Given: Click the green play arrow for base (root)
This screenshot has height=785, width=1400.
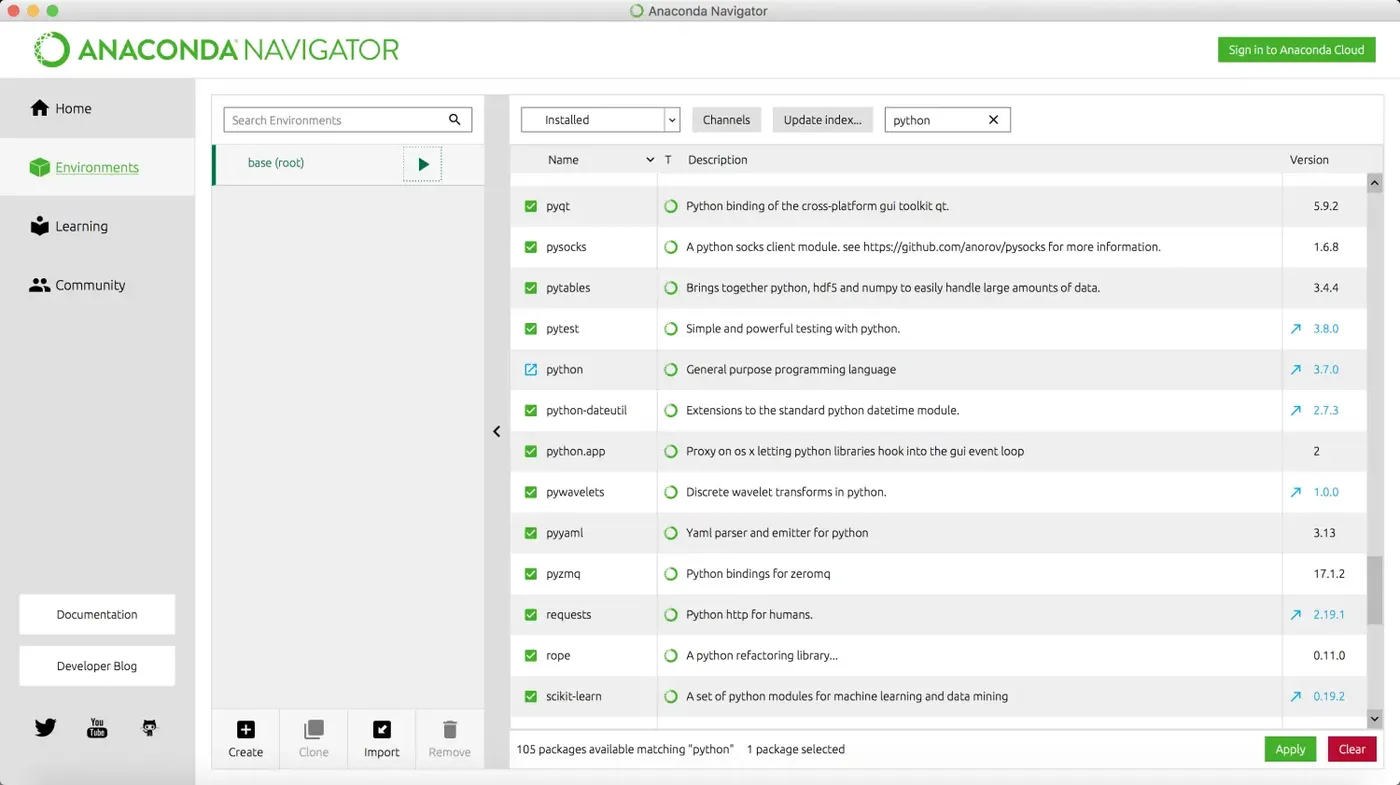Looking at the screenshot, I should 423,164.
